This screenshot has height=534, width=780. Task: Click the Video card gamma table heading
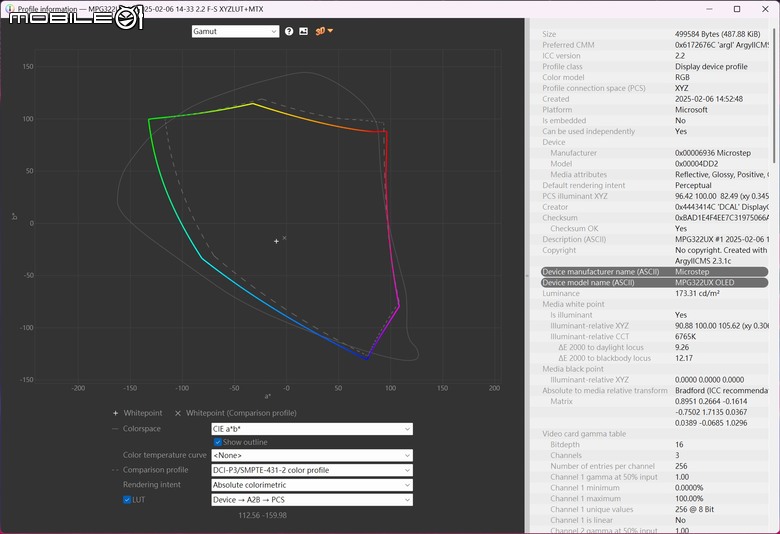pos(584,434)
